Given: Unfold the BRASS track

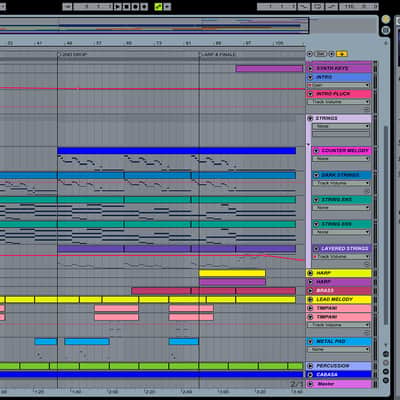Looking at the screenshot, I should click(310, 291).
